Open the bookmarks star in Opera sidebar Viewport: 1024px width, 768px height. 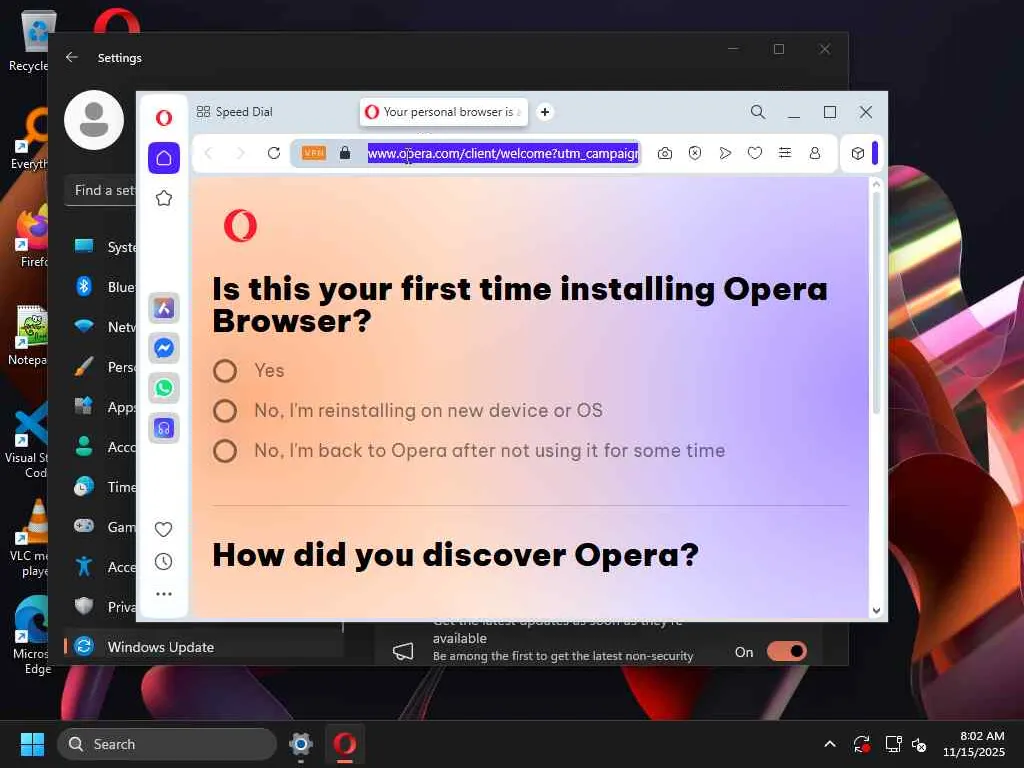(164, 198)
